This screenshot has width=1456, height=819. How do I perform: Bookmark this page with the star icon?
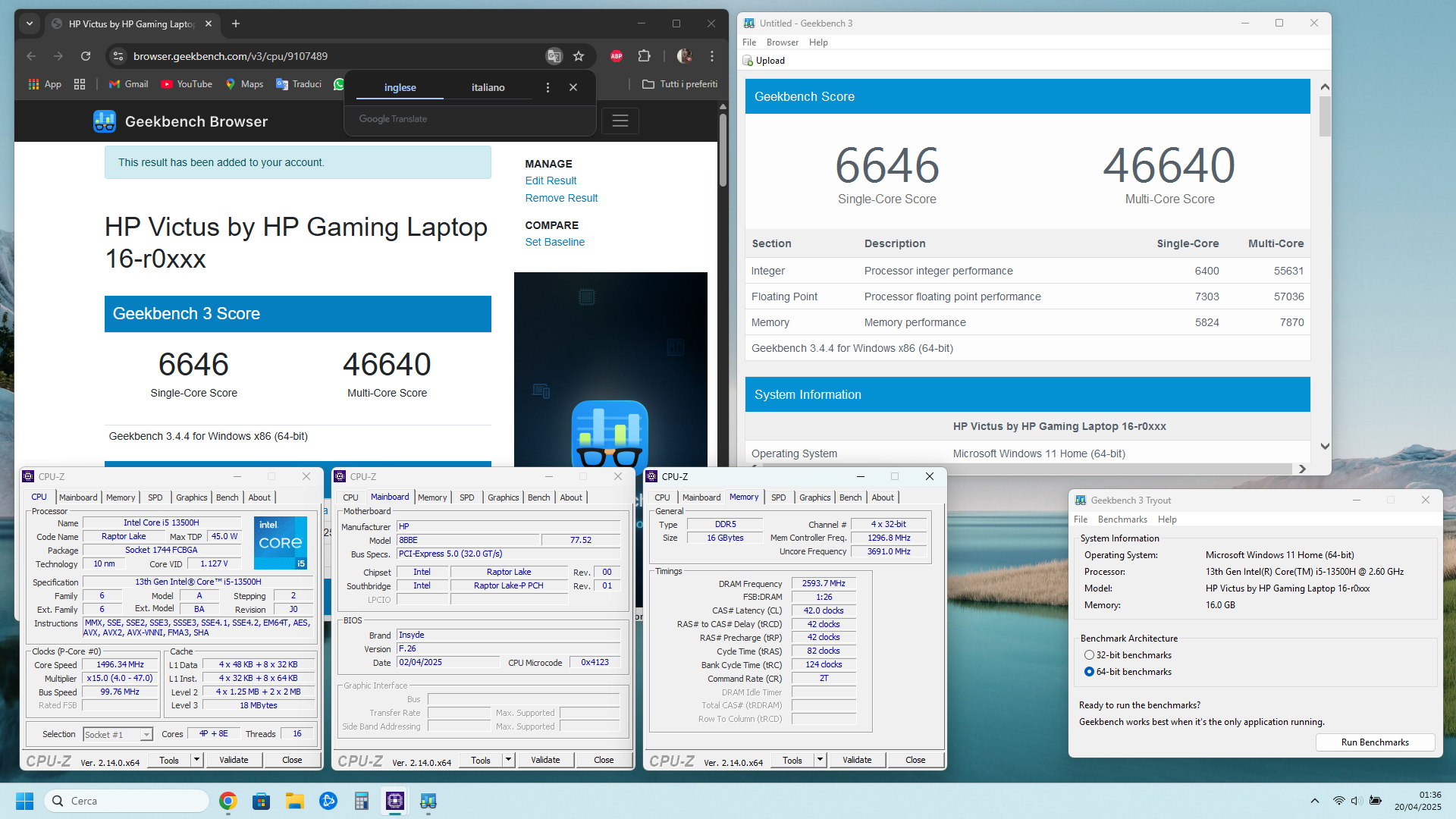[579, 56]
